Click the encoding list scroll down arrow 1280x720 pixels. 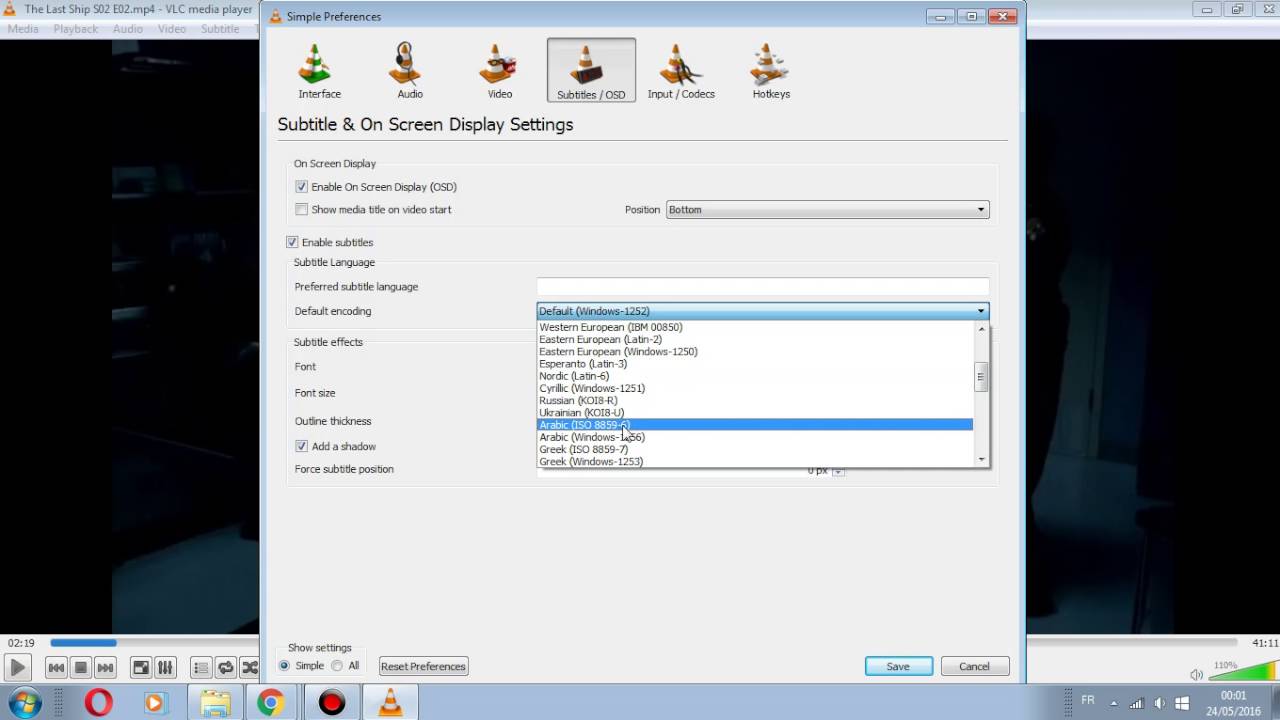tap(981, 460)
